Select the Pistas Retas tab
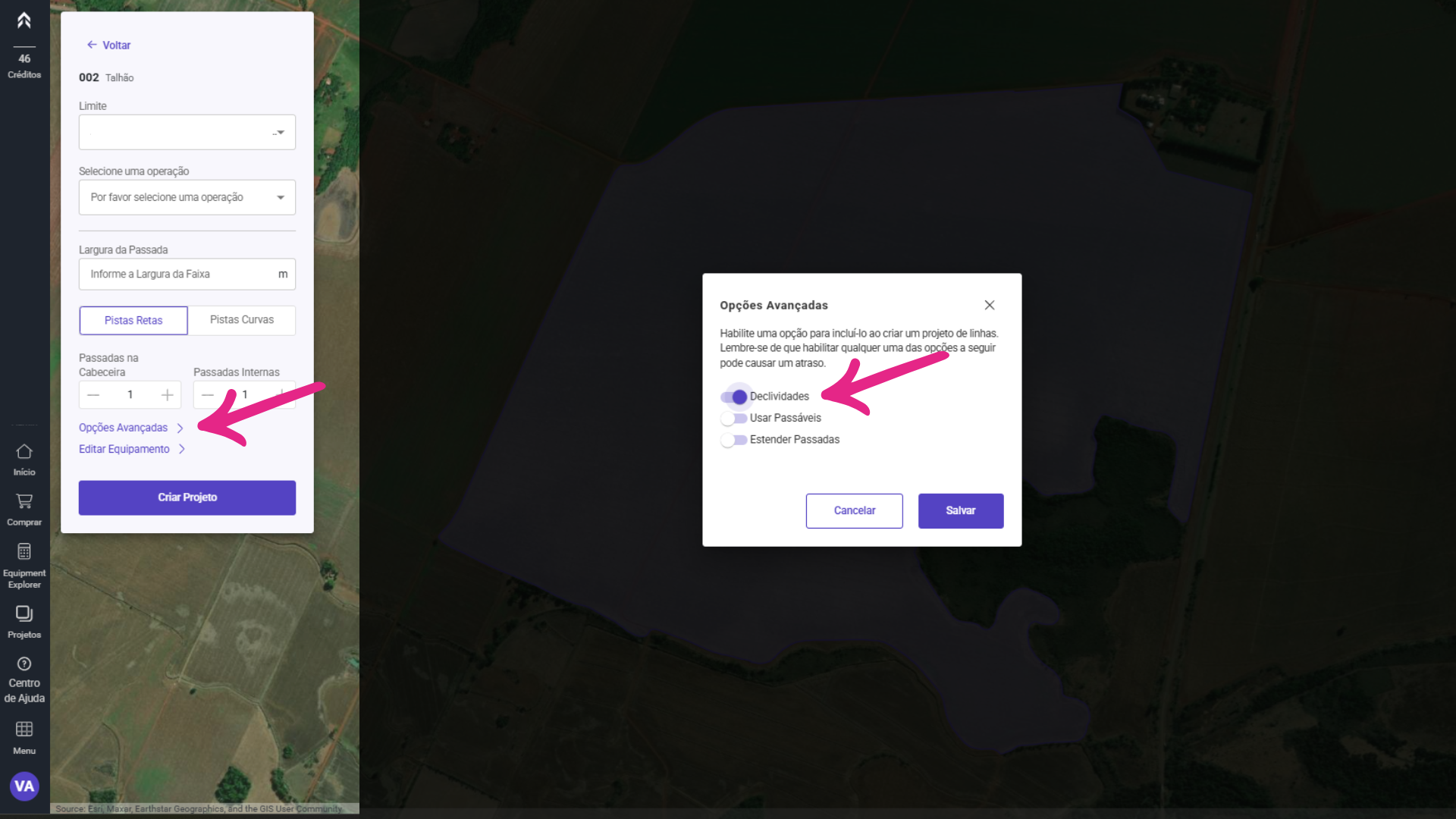This screenshot has width=1456, height=819. point(133,321)
